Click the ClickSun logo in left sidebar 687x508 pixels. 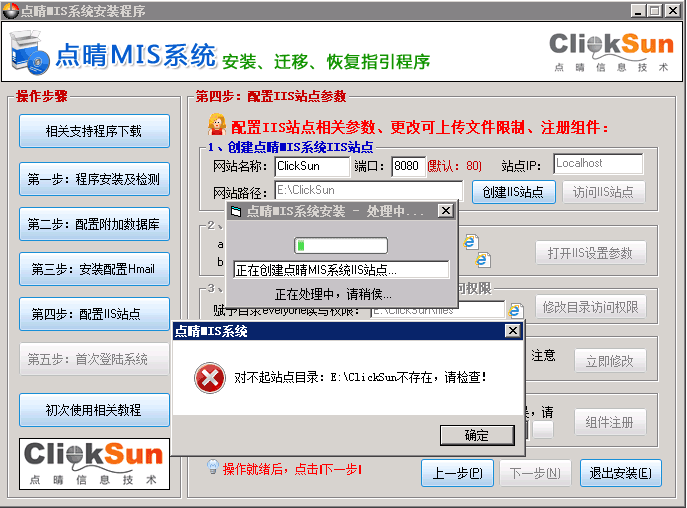pos(94,461)
